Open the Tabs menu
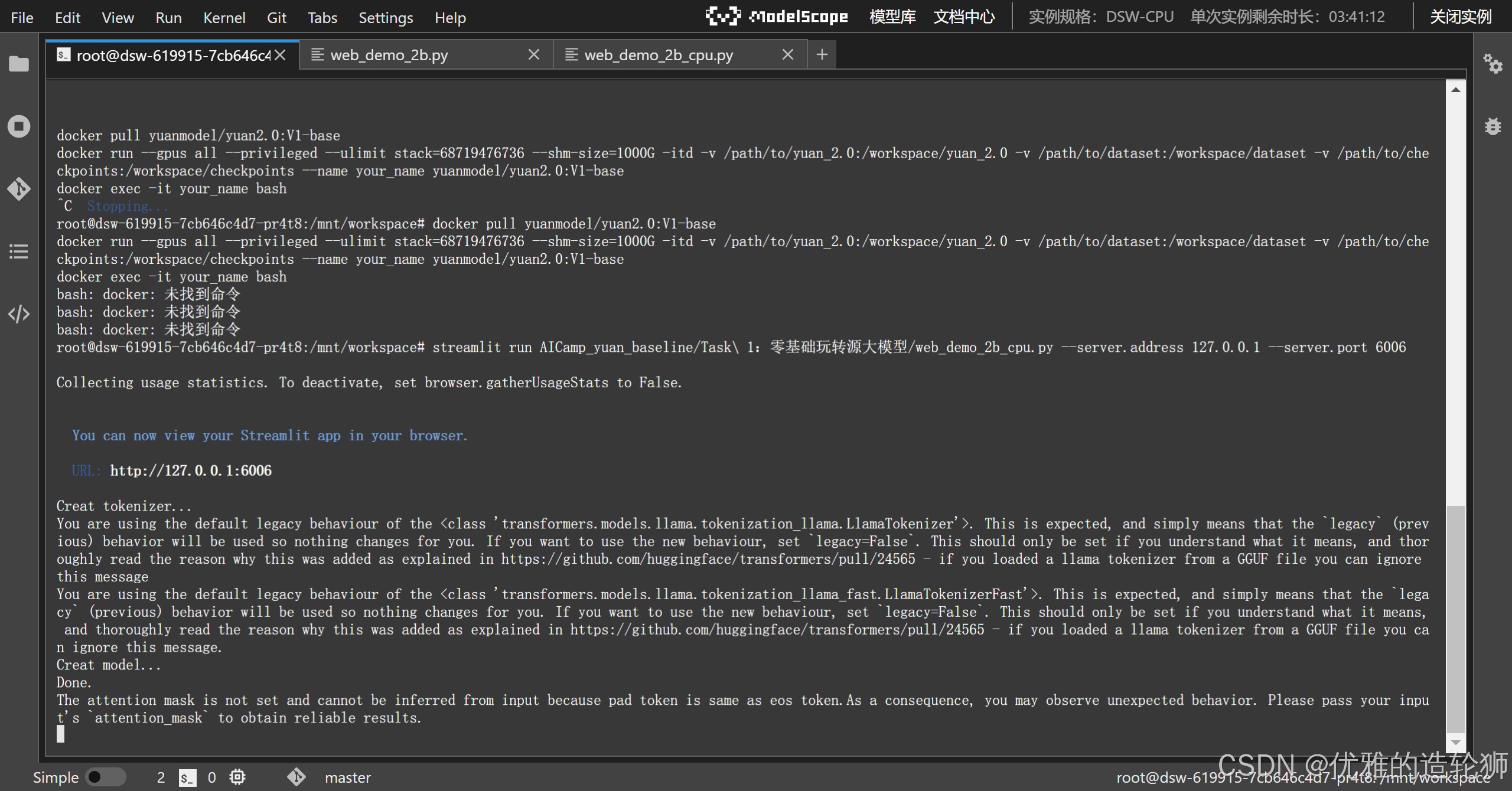Image resolution: width=1512 pixels, height=791 pixels. [322, 18]
